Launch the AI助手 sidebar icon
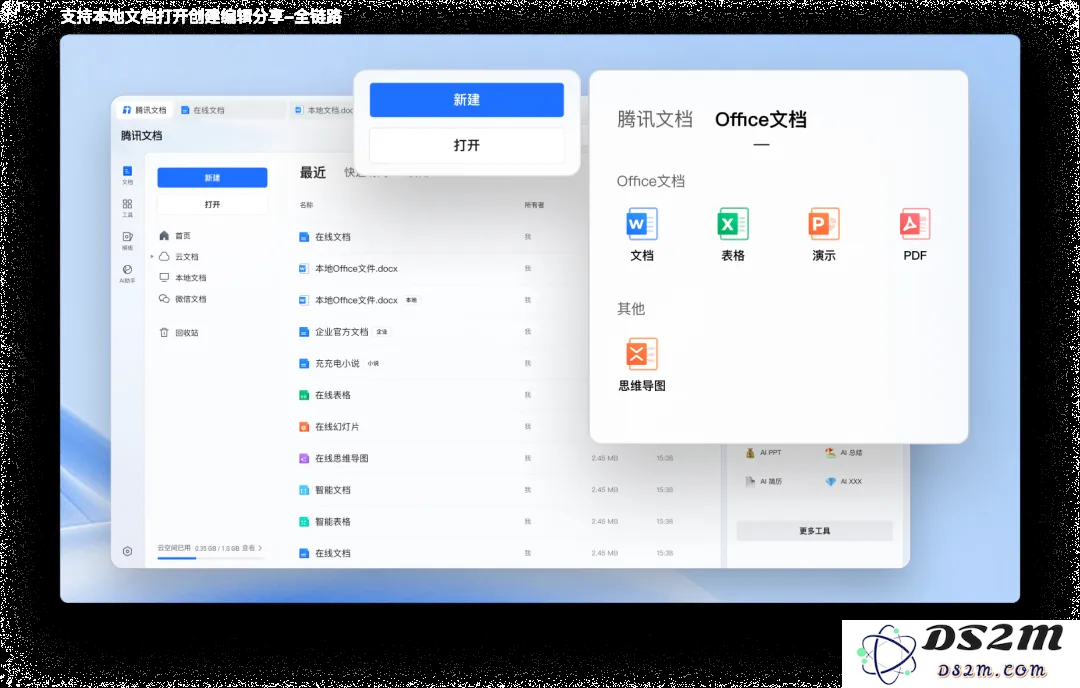The image size is (1080, 688). point(127,273)
